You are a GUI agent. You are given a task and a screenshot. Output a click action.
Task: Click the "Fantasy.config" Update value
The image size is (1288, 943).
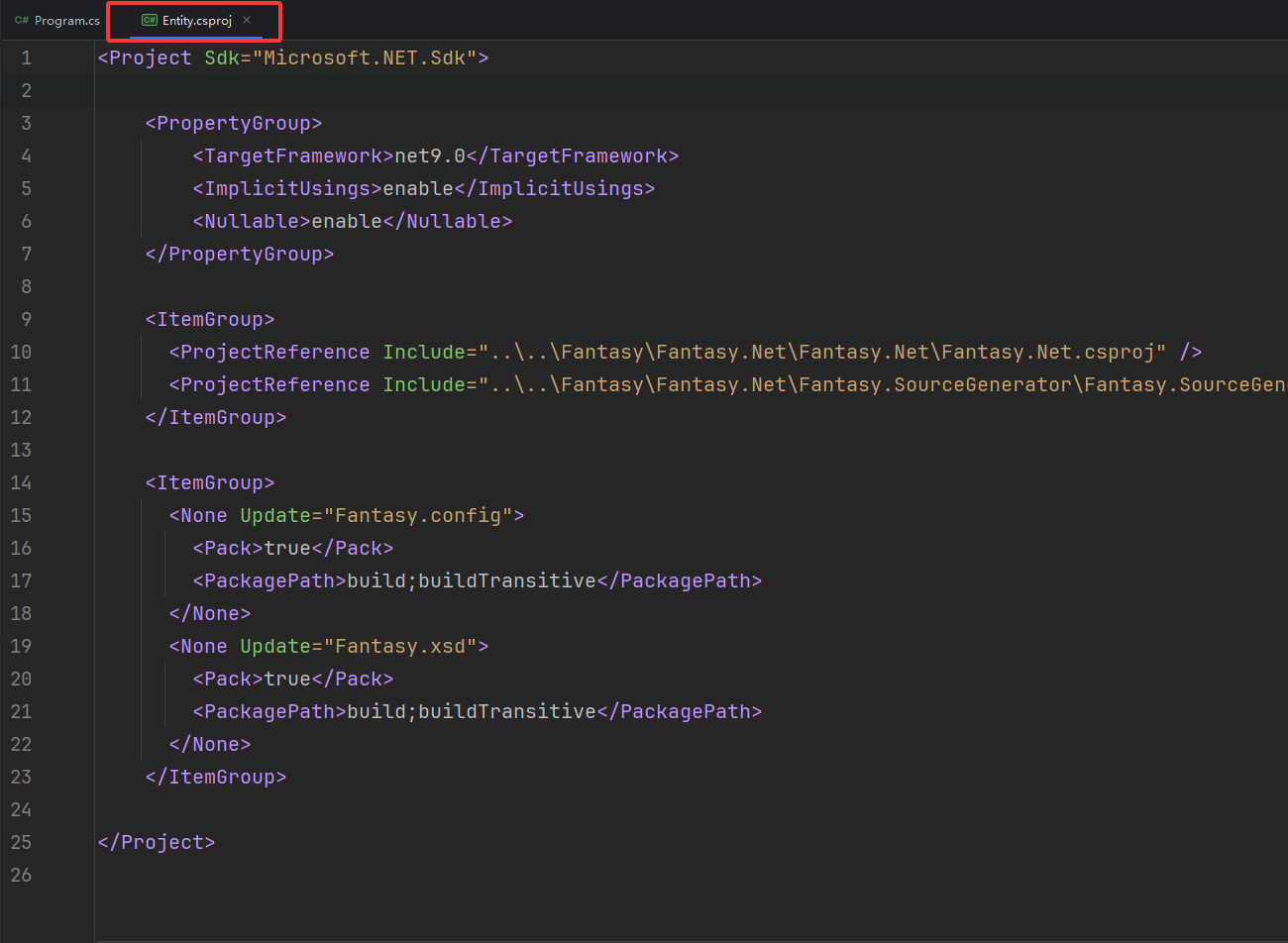[x=417, y=516]
